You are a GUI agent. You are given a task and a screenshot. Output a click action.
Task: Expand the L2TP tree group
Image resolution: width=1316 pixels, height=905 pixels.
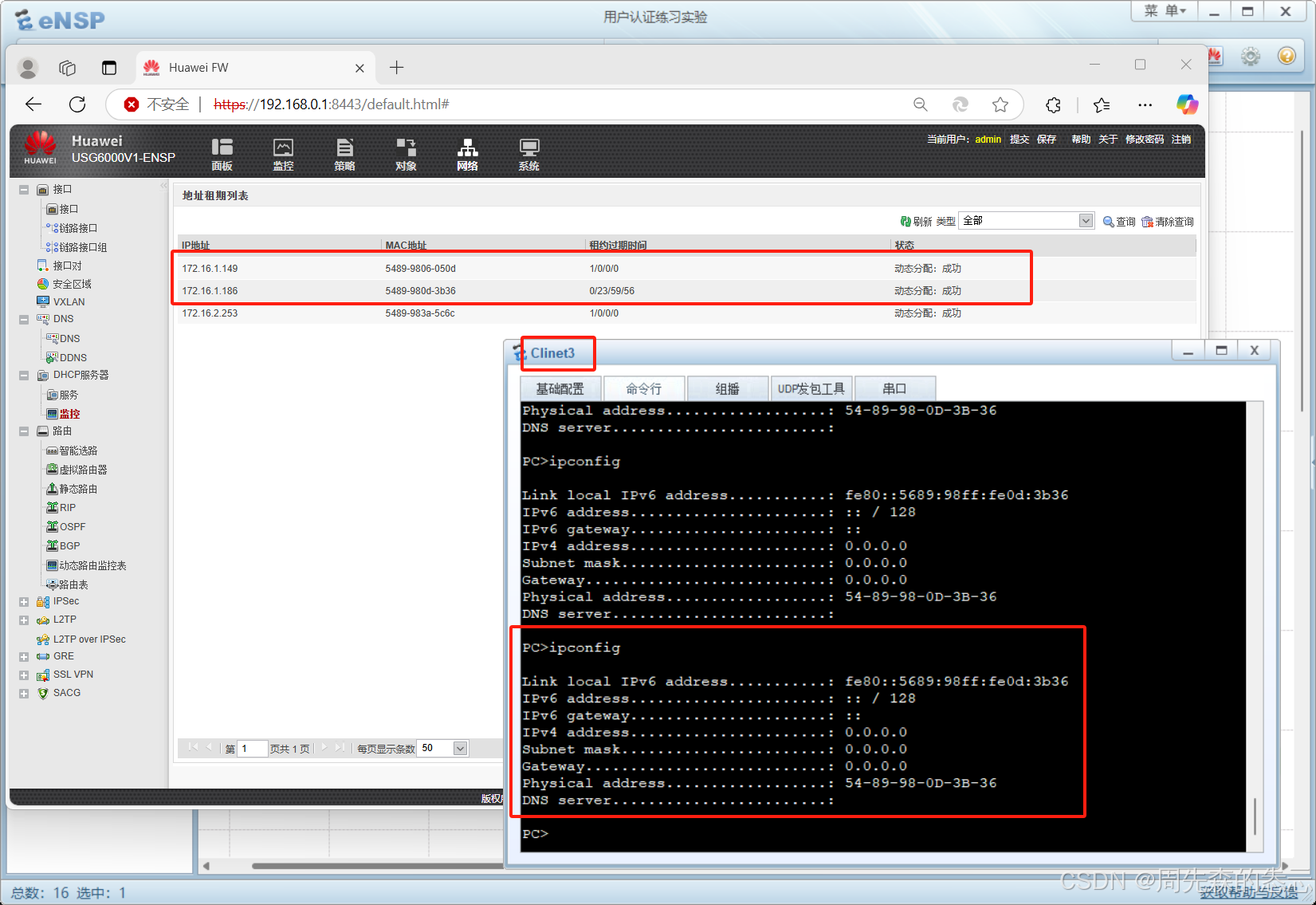click(24, 620)
